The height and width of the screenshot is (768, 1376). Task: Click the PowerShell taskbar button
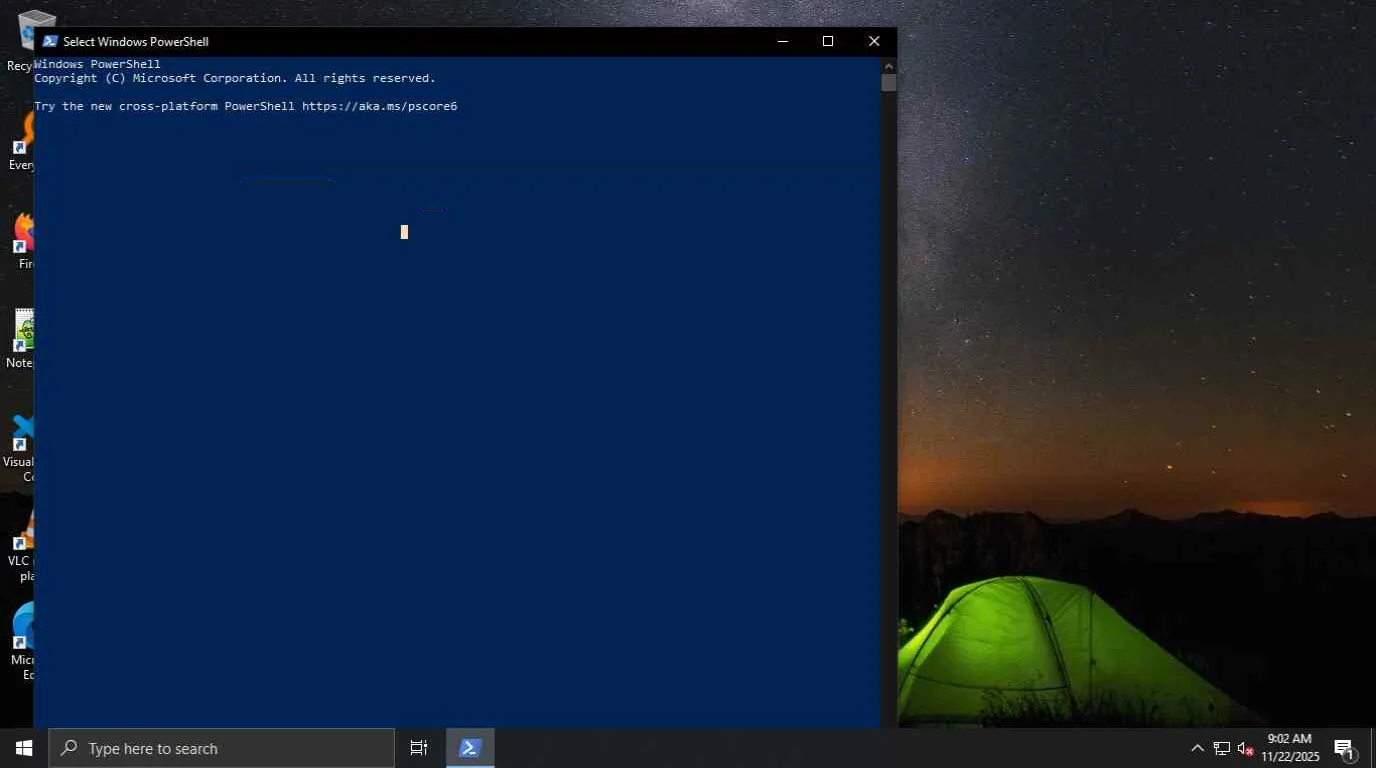point(470,748)
